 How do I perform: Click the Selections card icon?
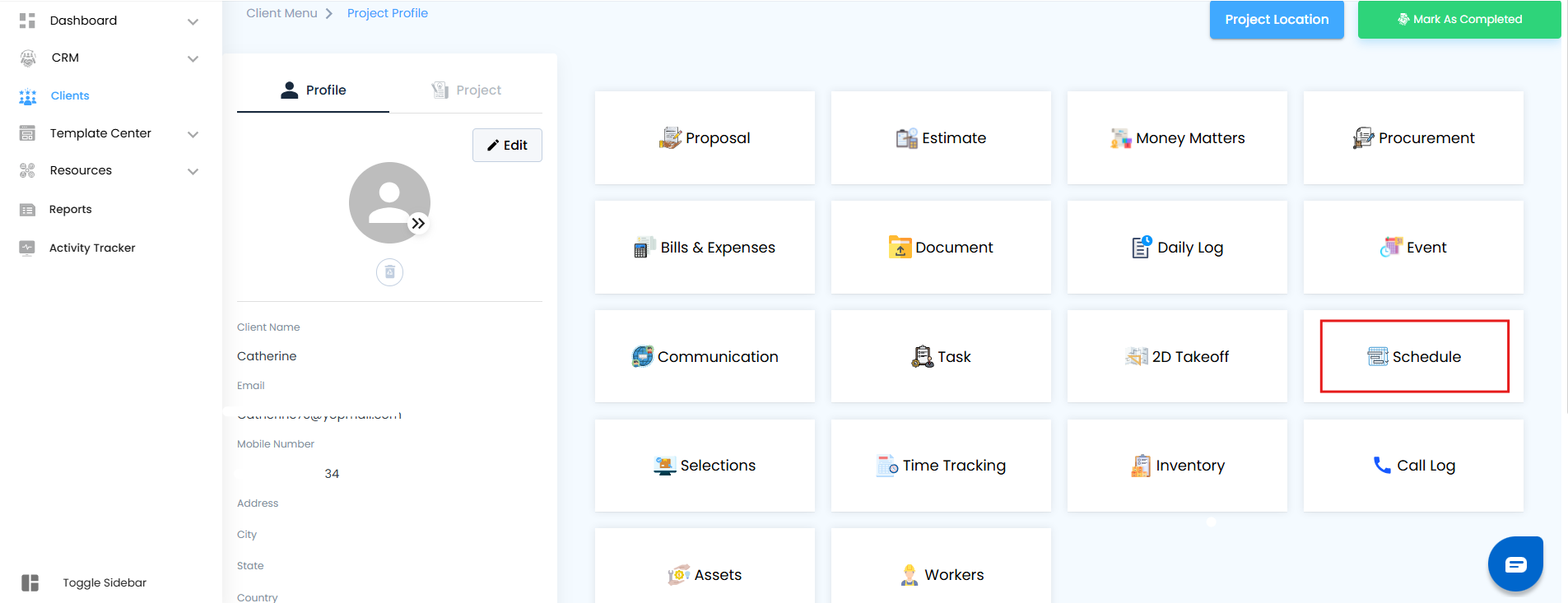pyautogui.click(x=665, y=466)
